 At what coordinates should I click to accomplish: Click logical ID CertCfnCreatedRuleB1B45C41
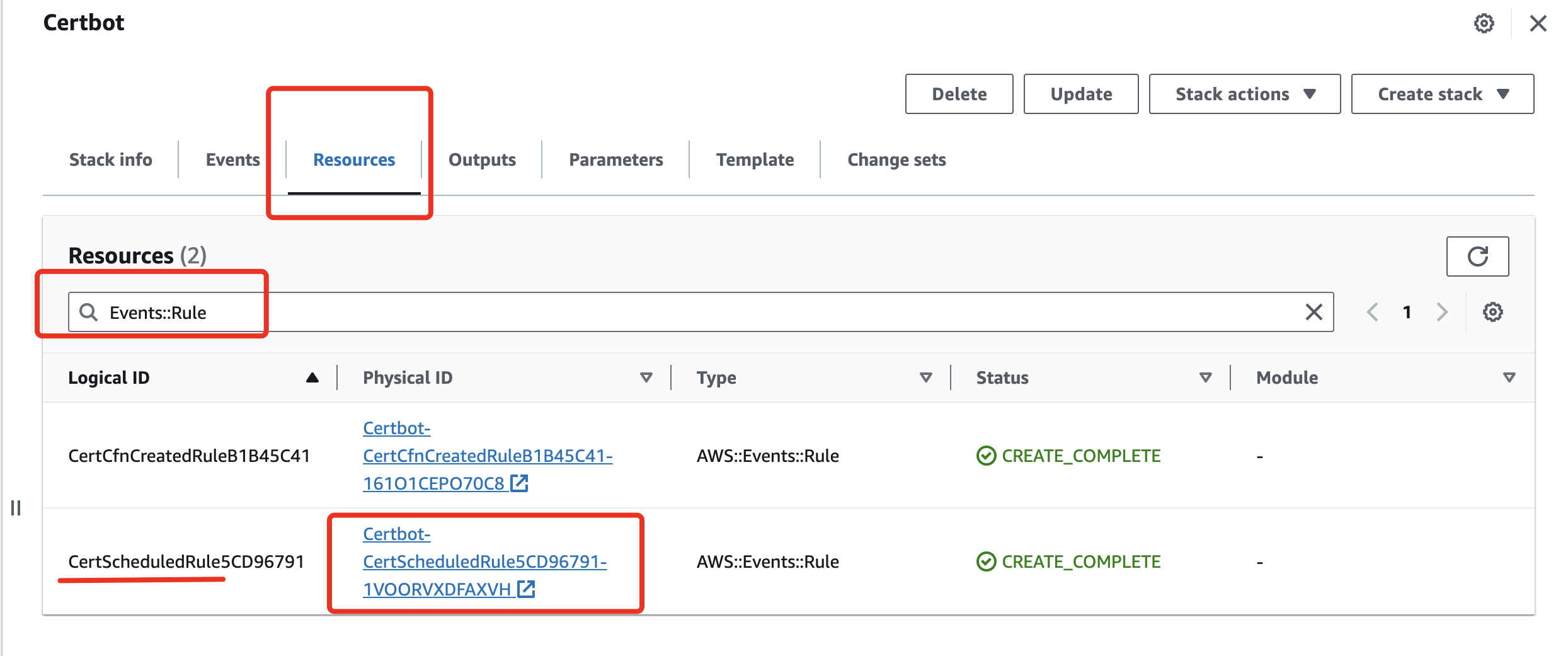click(x=189, y=456)
